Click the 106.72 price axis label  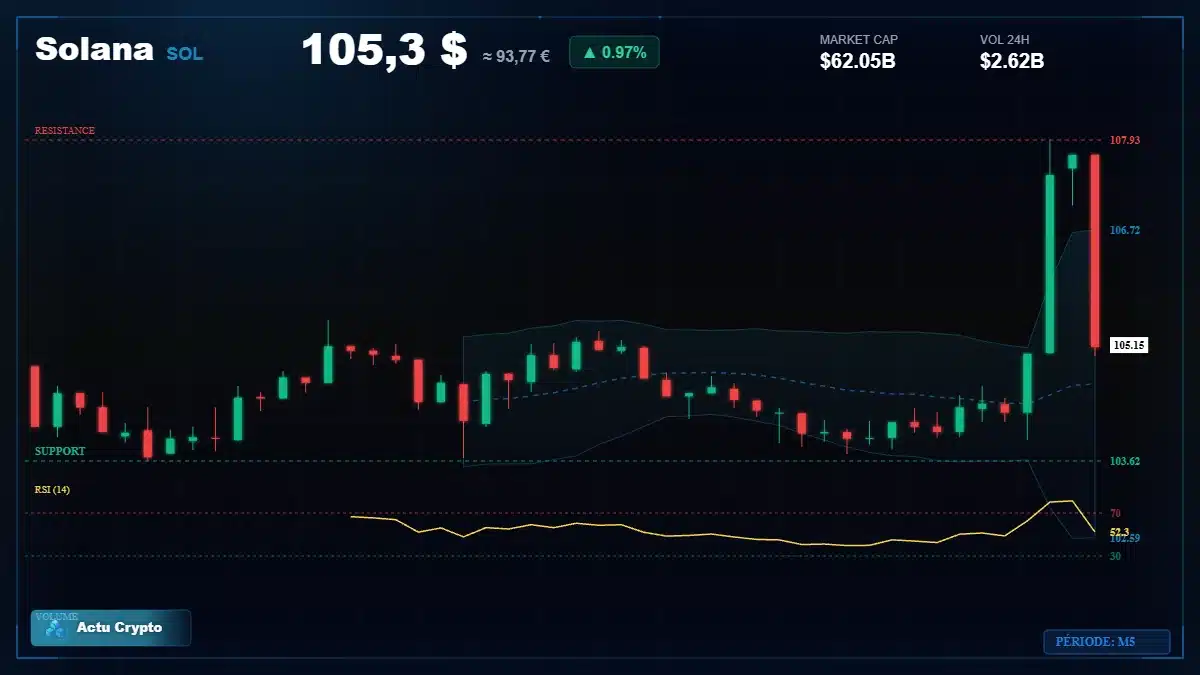[1125, 230]
